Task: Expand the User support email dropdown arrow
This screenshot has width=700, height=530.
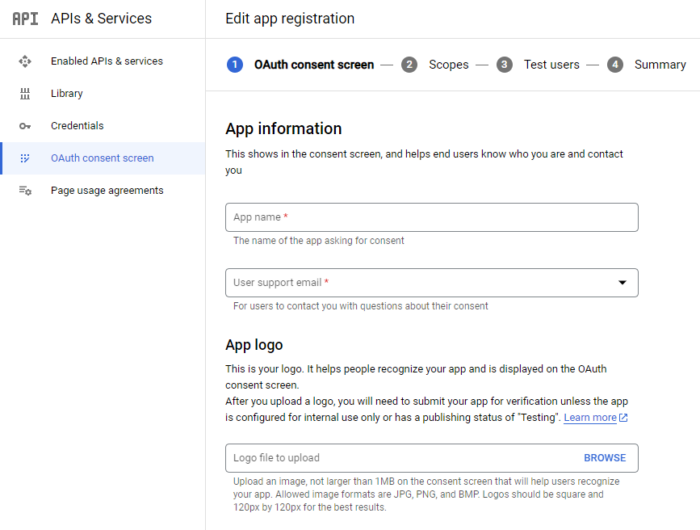Action: pyautogui.click(x=622, y=283)
